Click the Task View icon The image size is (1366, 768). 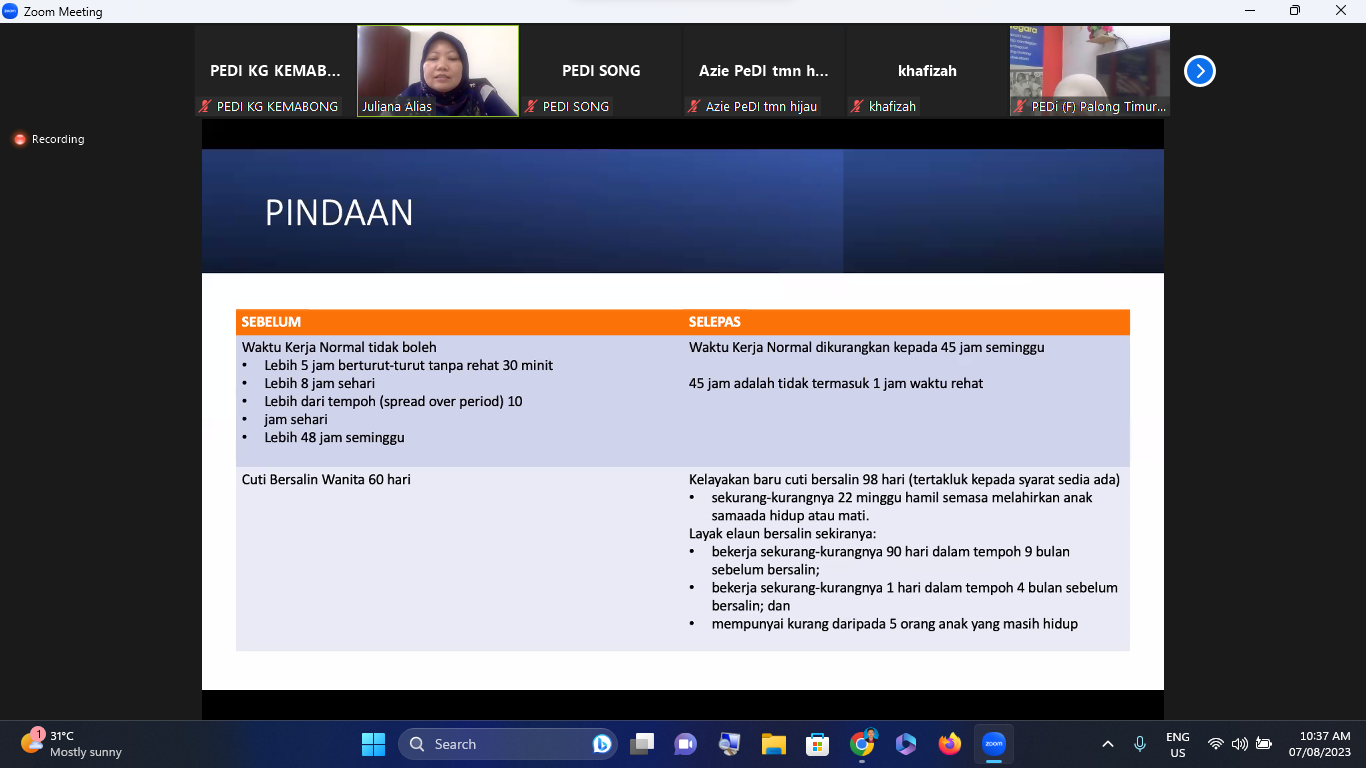click(641, 744)
